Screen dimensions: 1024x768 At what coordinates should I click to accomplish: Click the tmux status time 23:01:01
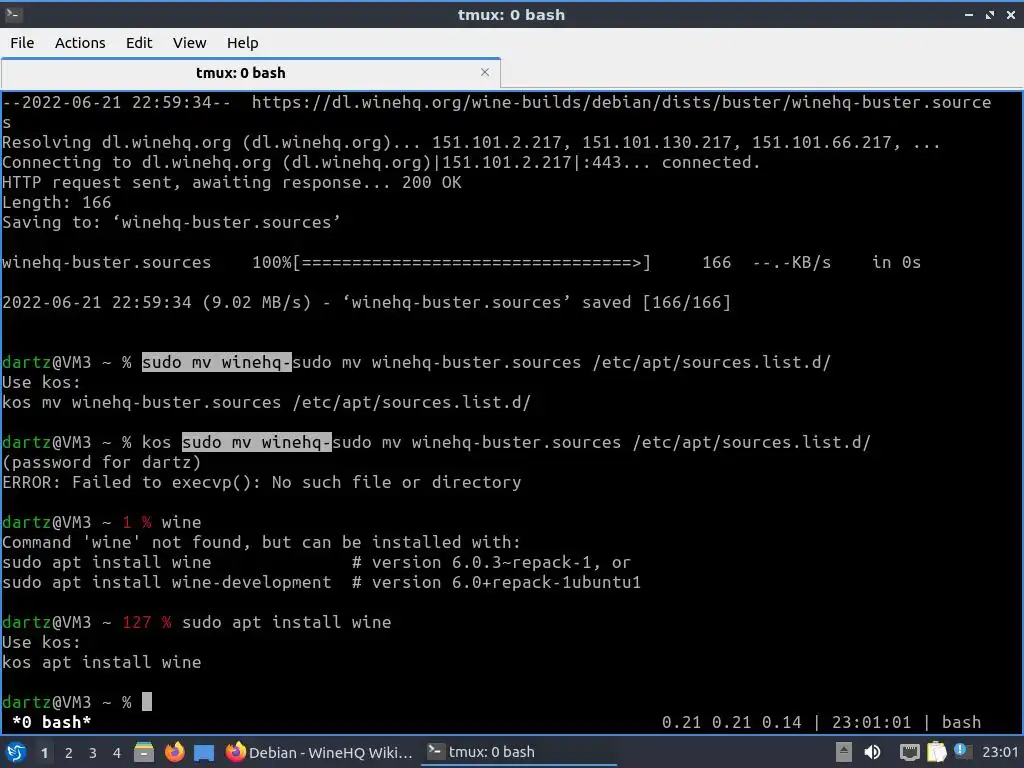pyautogui.click(x=871, y=722)
